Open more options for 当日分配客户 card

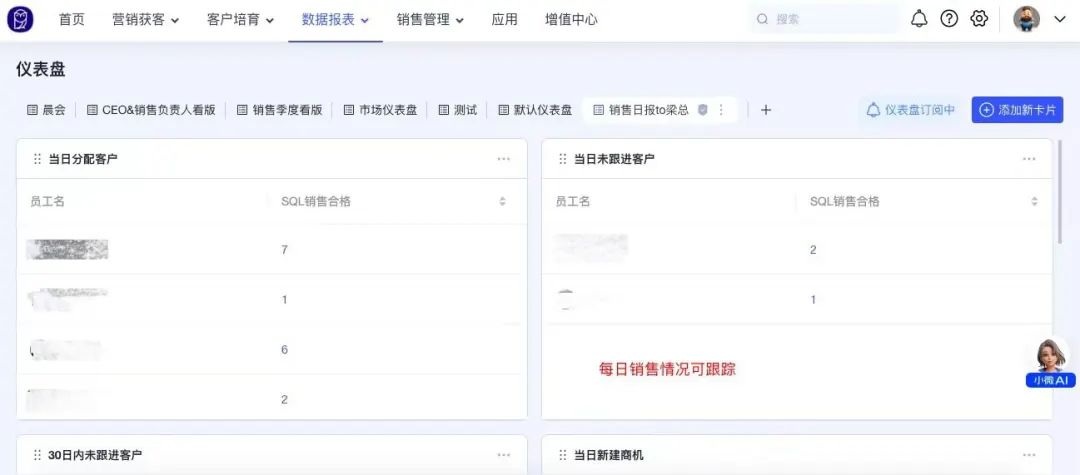(x=504, y=159)
